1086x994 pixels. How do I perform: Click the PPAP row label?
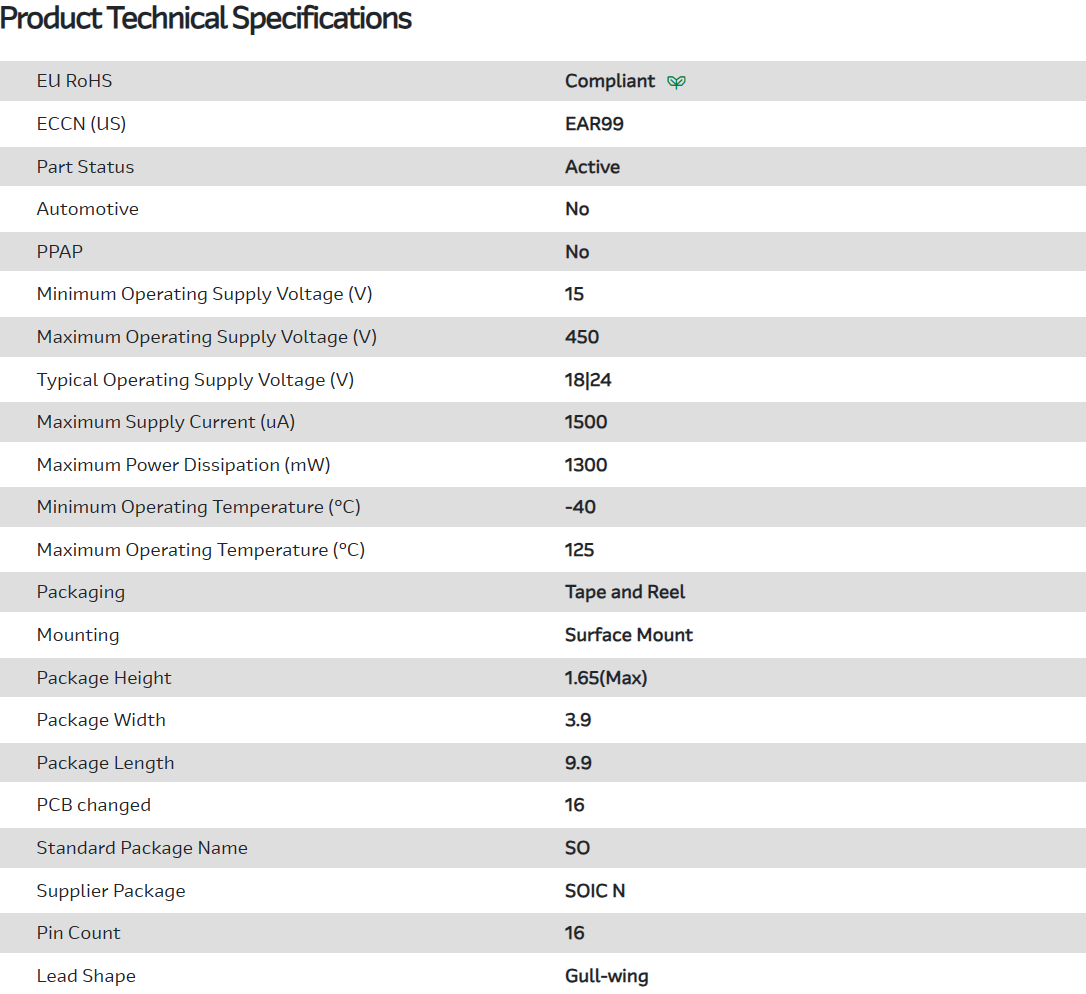coord(60,252)
